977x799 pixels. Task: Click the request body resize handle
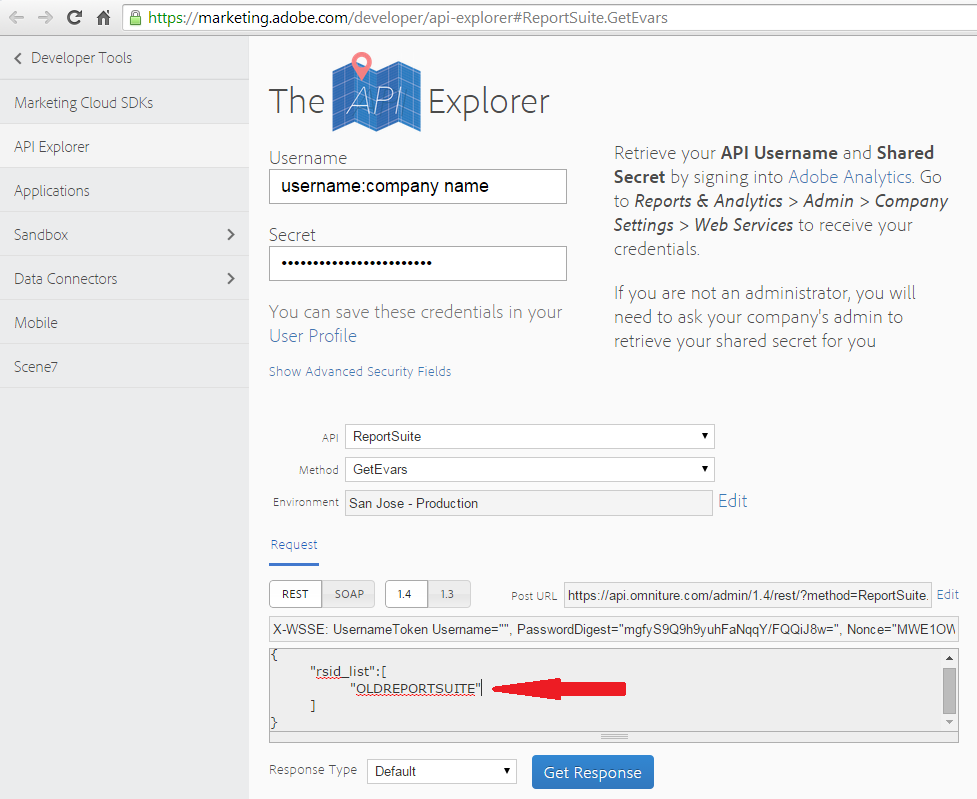(x=614, y=737)
